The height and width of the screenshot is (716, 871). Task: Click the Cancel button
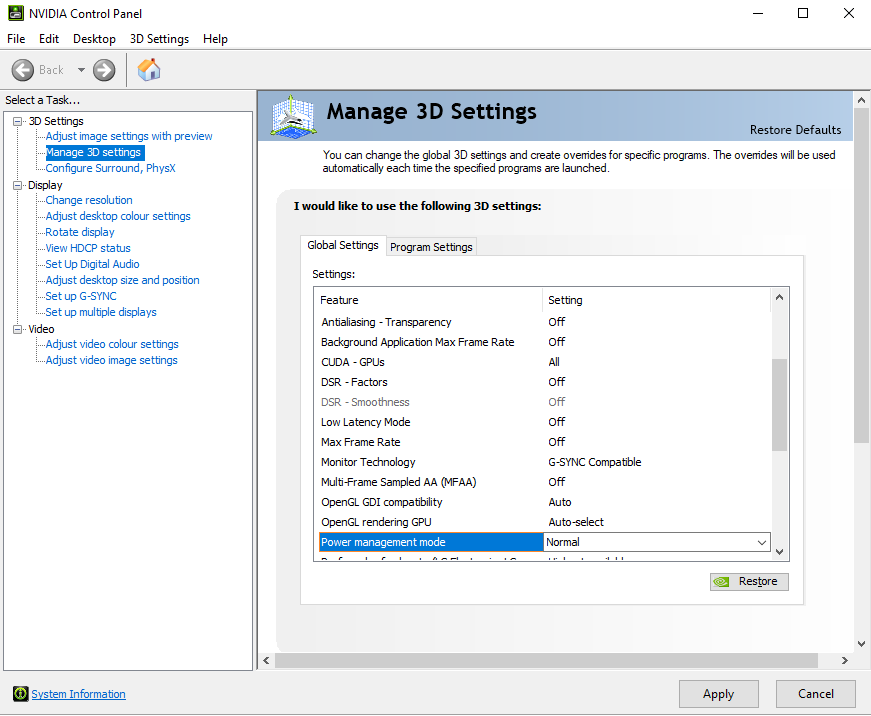click(815, 694)
